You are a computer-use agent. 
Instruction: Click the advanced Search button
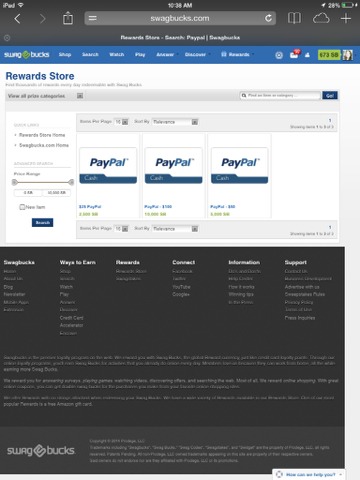tap(42, 222)
